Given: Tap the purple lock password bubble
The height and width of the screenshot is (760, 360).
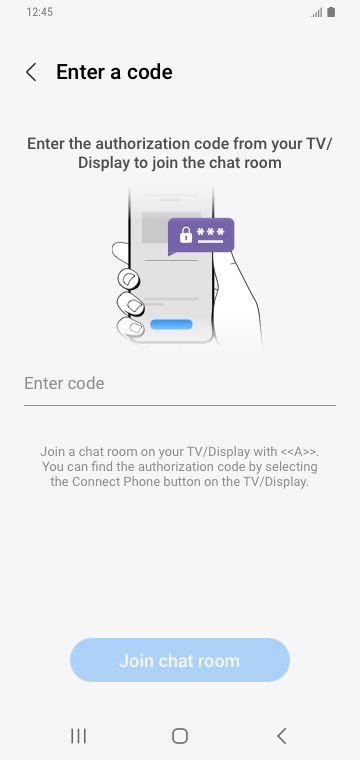Looking at the screenshot, I should point(201,237).
